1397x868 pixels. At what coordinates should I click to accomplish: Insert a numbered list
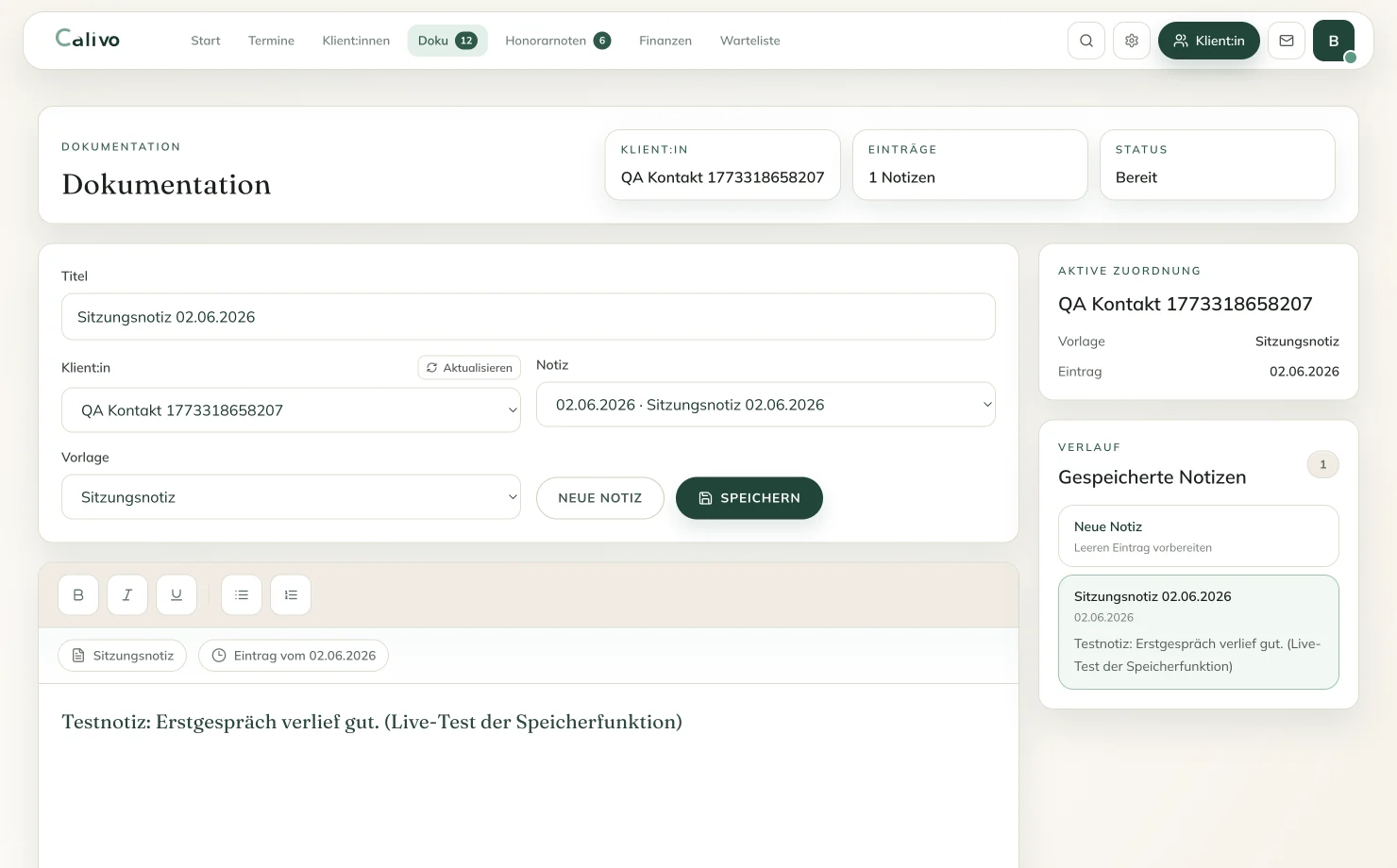291,595
